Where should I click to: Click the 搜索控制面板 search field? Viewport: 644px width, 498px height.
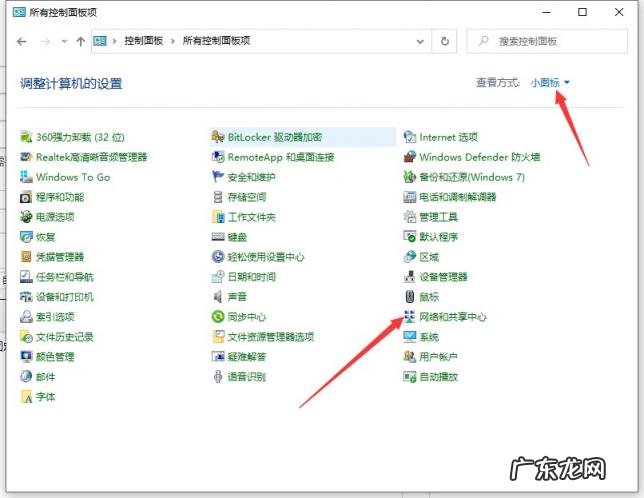pyautogui.click(x=547, y=41)
